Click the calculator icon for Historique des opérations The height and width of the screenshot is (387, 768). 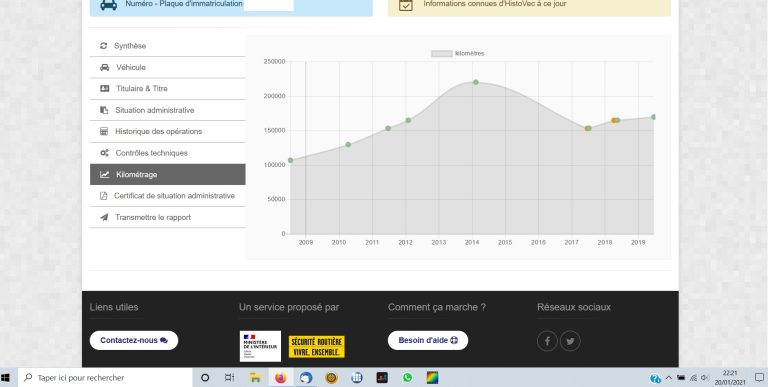[104, 131]
